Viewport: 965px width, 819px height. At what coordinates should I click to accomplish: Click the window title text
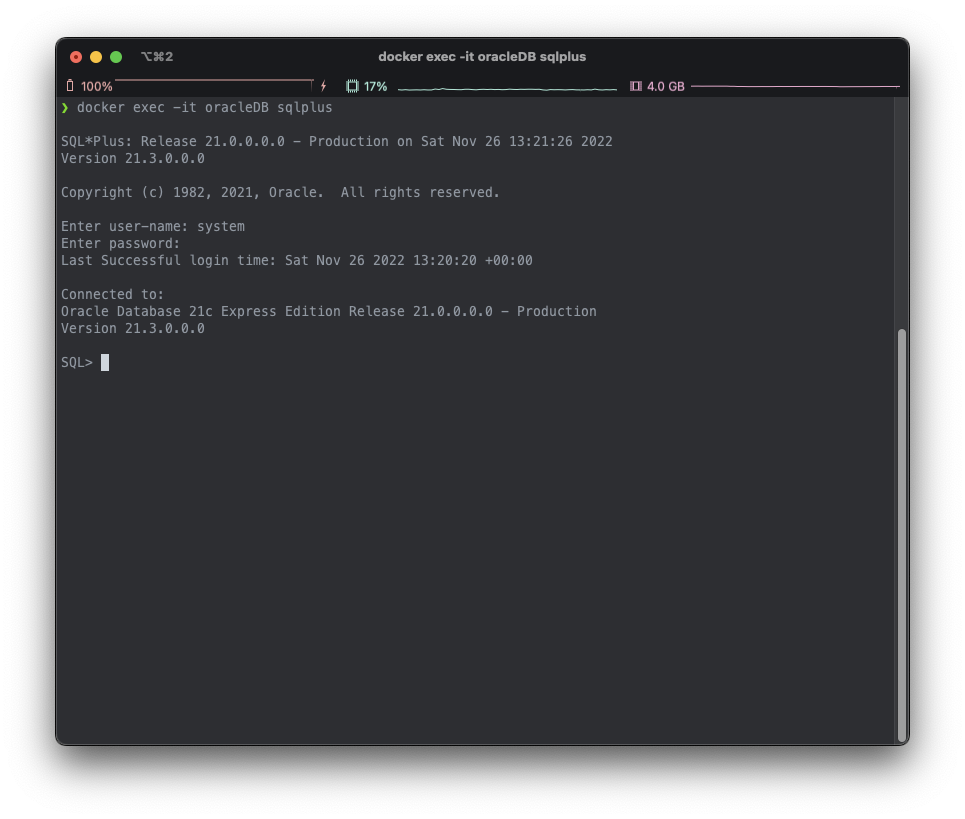coord(482,57)
